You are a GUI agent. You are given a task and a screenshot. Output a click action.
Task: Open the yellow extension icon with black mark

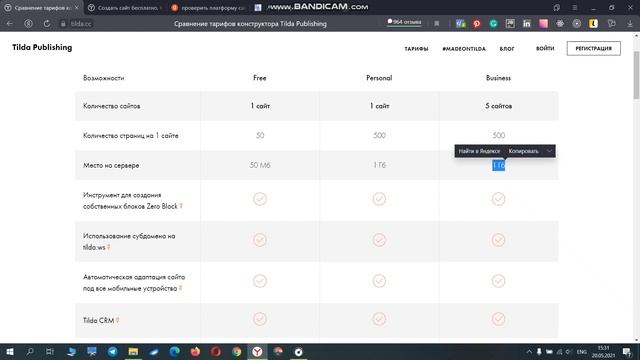pos(593,24)
